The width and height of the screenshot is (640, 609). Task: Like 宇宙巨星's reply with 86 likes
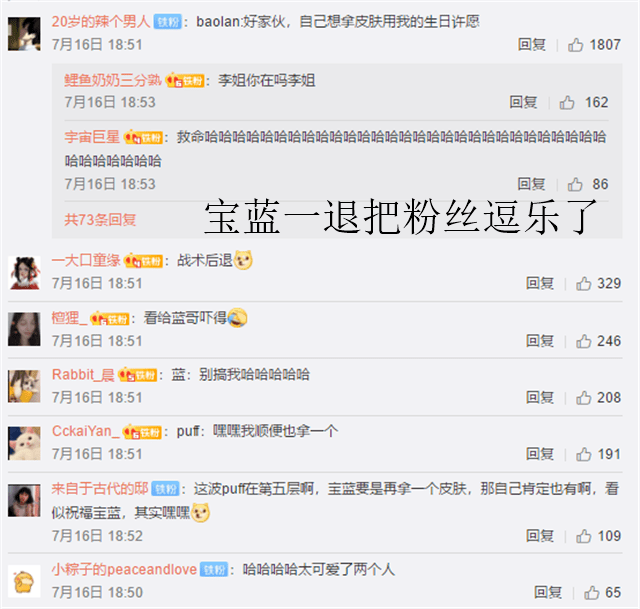(x=575, y=184)
